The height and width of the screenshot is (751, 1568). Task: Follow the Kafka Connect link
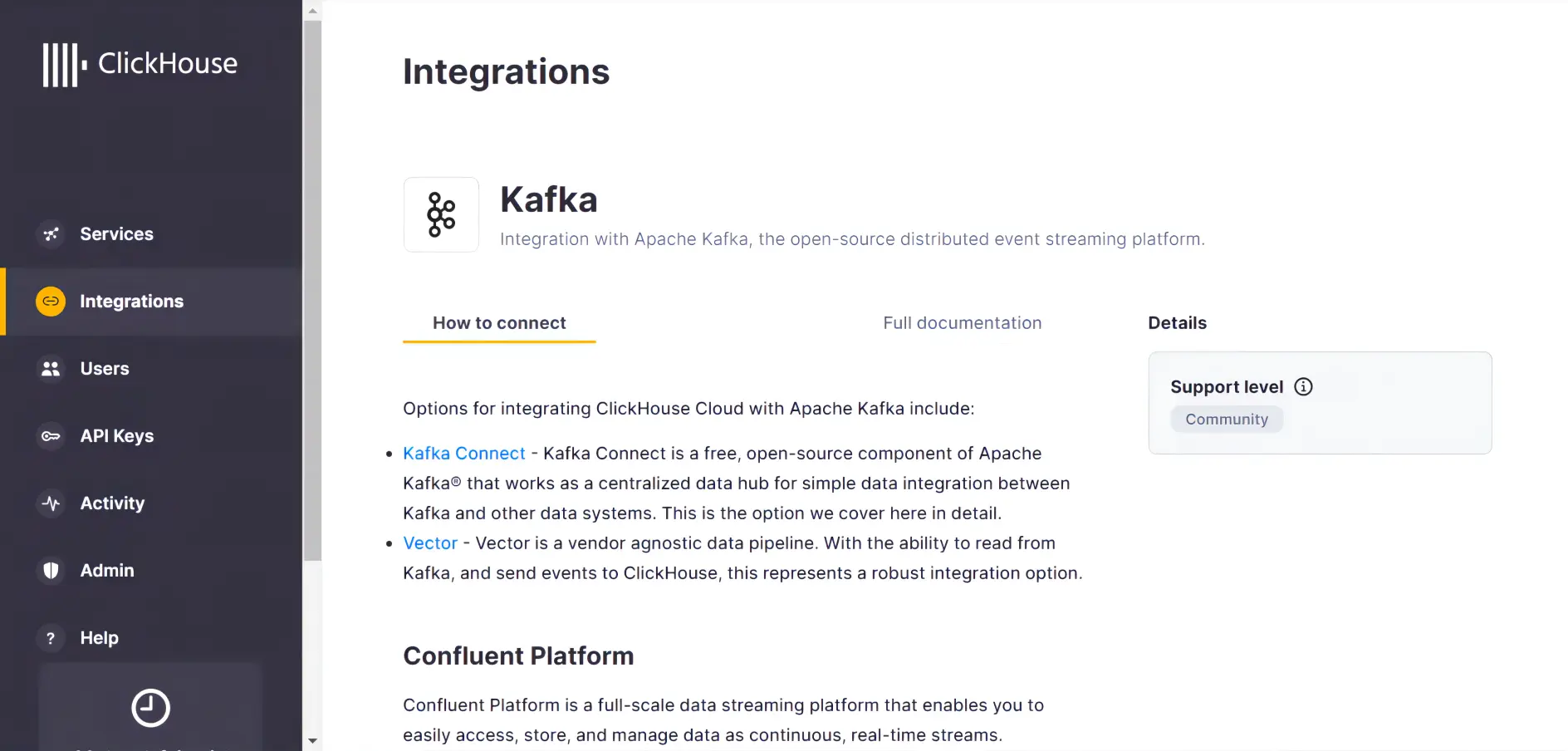click(464, 454)
